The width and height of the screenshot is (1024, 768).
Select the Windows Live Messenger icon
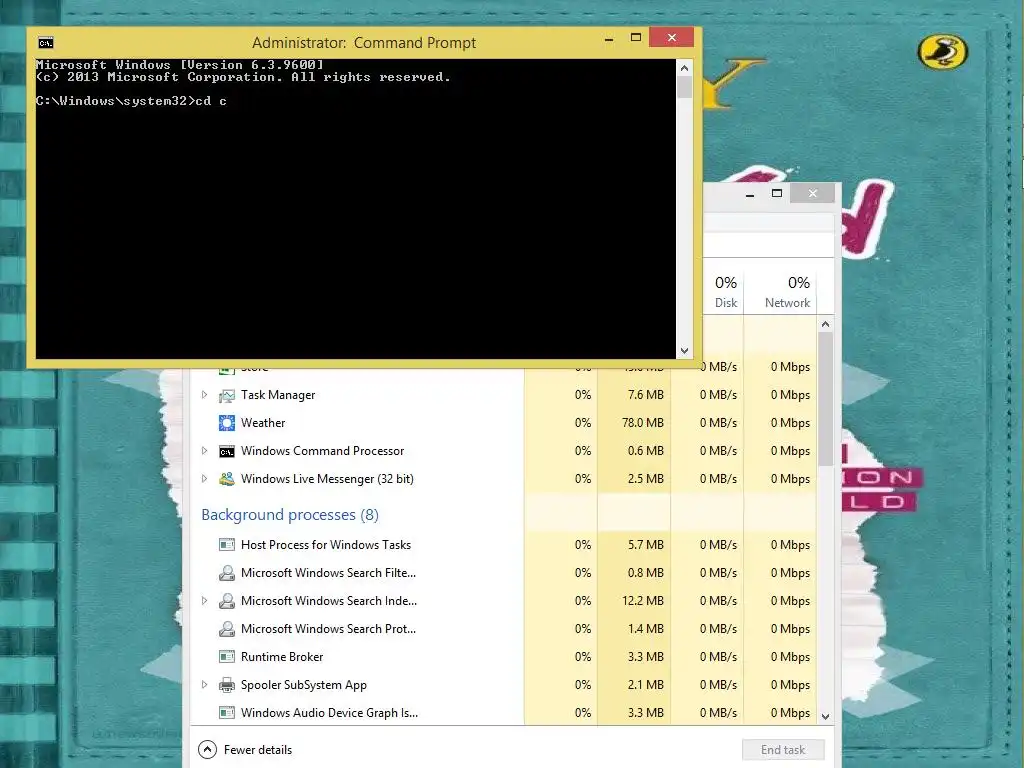tap(227, 479)
